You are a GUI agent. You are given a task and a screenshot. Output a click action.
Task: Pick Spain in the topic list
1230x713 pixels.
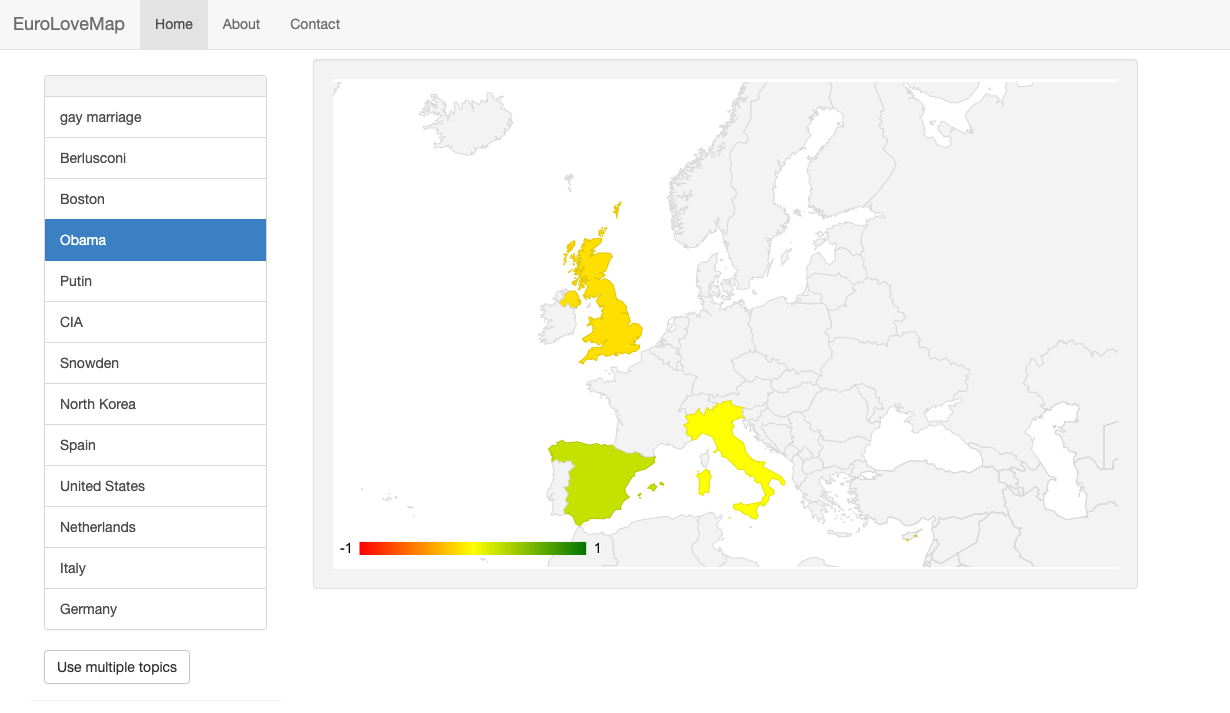[155, 445]
